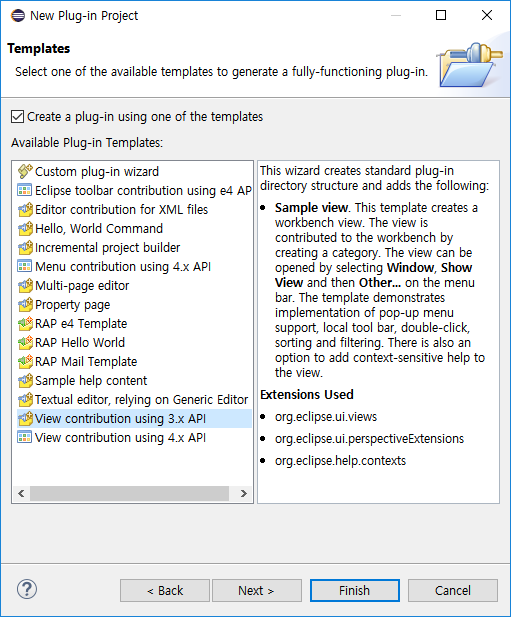The width and height of the screenshot is (511, 617).
Task: Click the horizontal scrollbar thumb in template list
Action: point(129,493)
